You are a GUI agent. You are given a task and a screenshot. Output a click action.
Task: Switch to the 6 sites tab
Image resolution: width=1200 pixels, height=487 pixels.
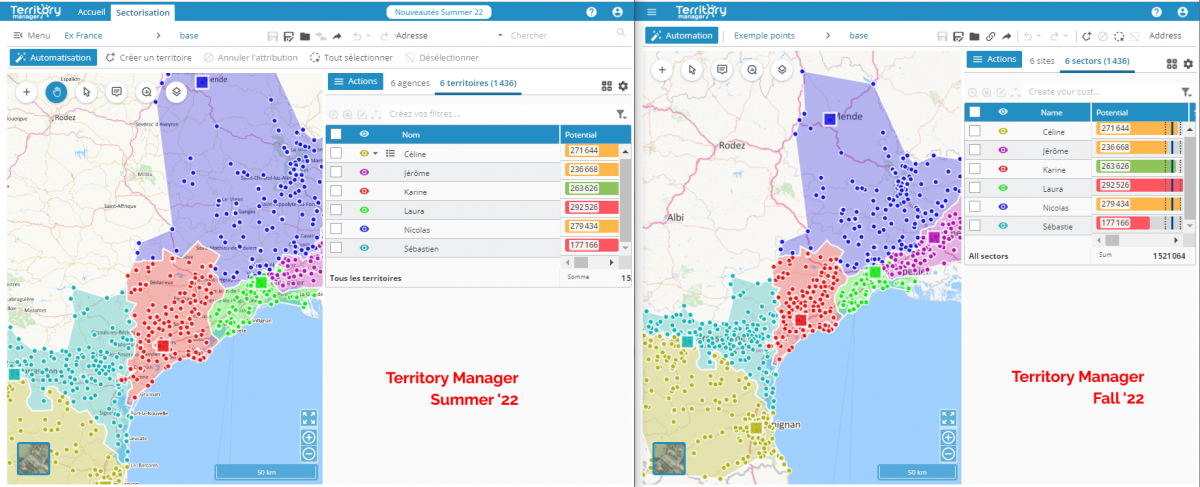[1042, 61]
